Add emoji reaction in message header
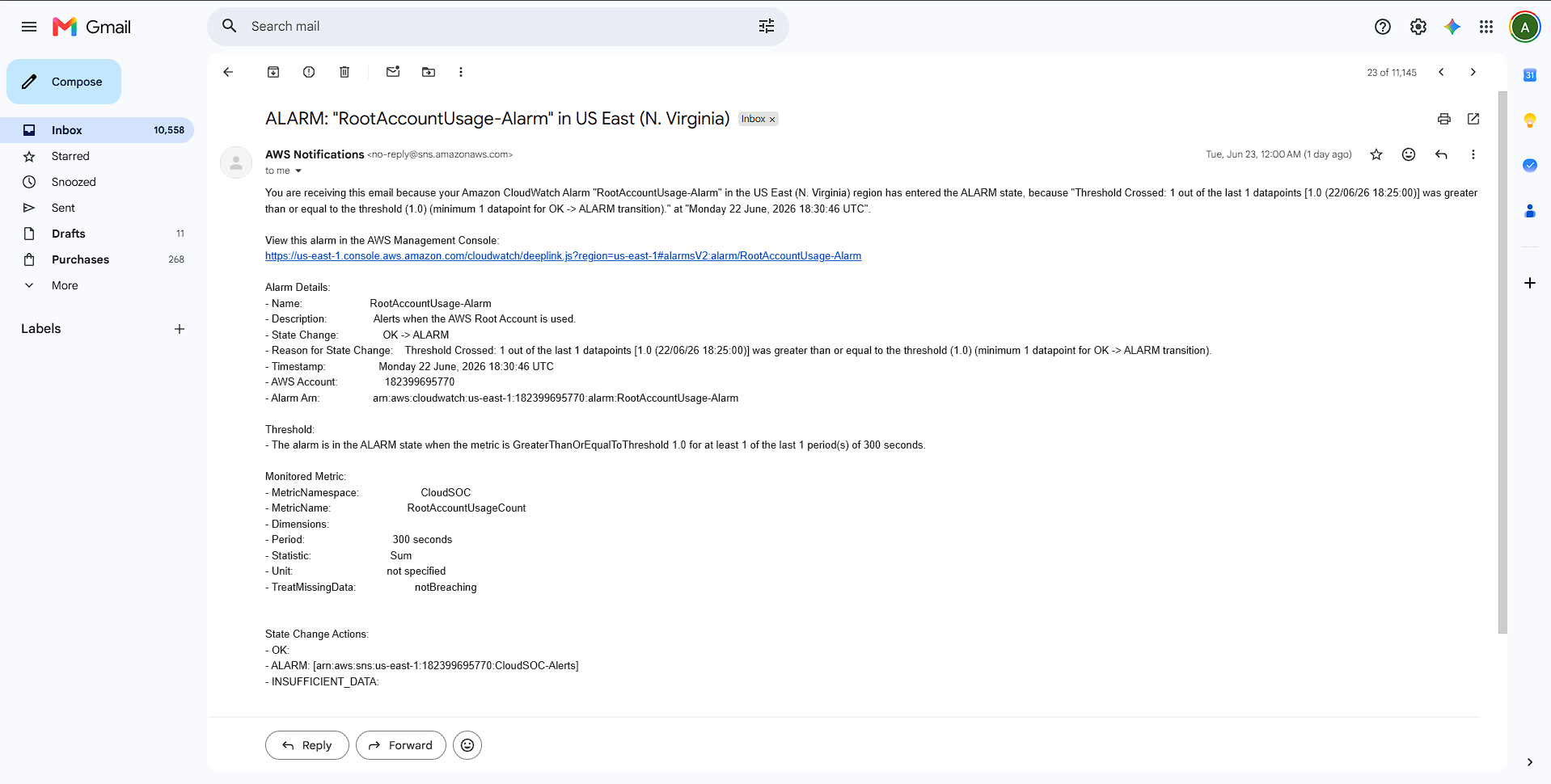1551x784 pixels. click(x=1409, y=154)
